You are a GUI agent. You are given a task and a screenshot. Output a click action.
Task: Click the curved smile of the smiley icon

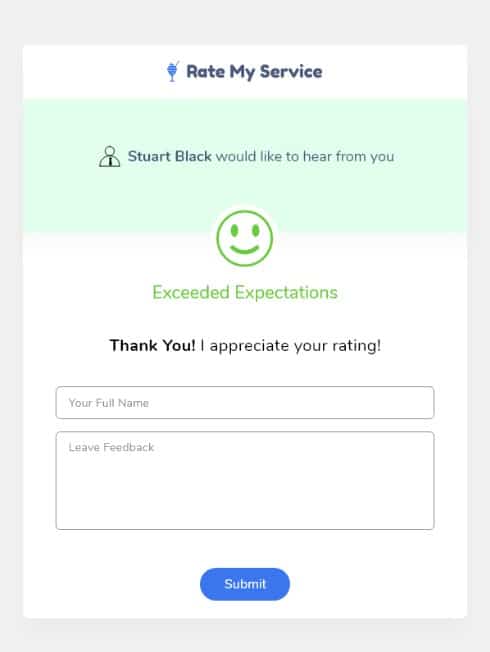coord(245,250)
